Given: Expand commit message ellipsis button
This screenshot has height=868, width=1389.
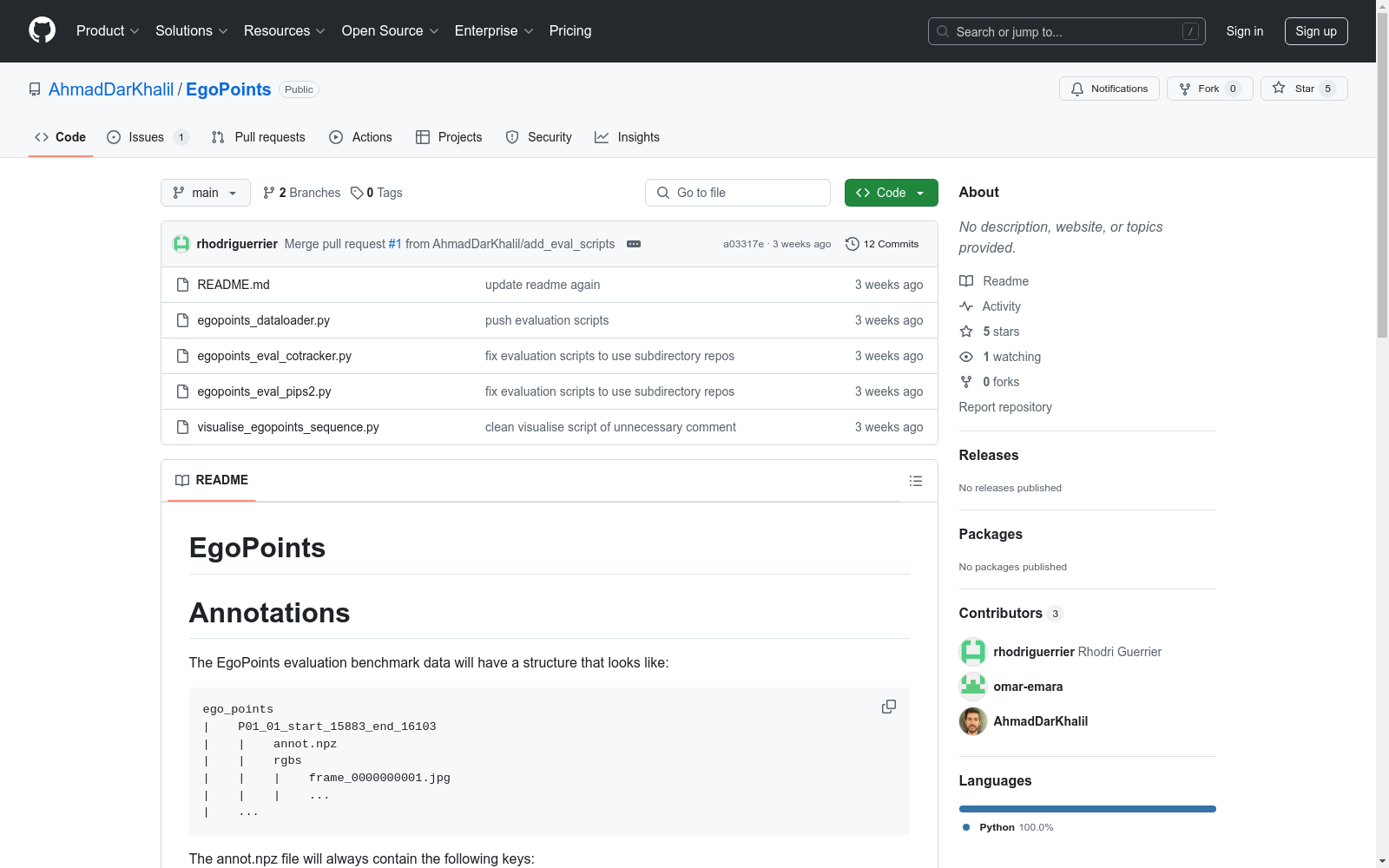Looking at the screenshot, I should [634, 244].
